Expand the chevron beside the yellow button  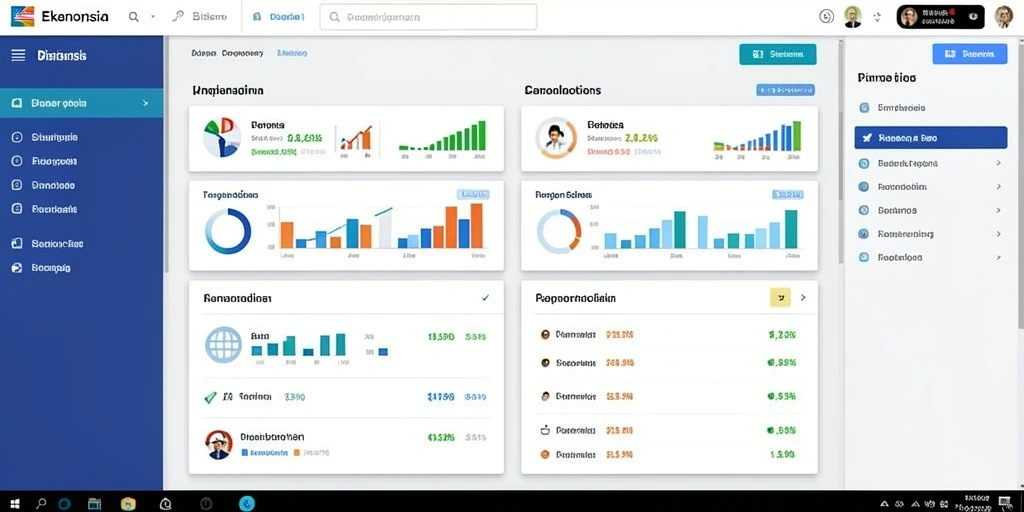click(x=803, y=297)
